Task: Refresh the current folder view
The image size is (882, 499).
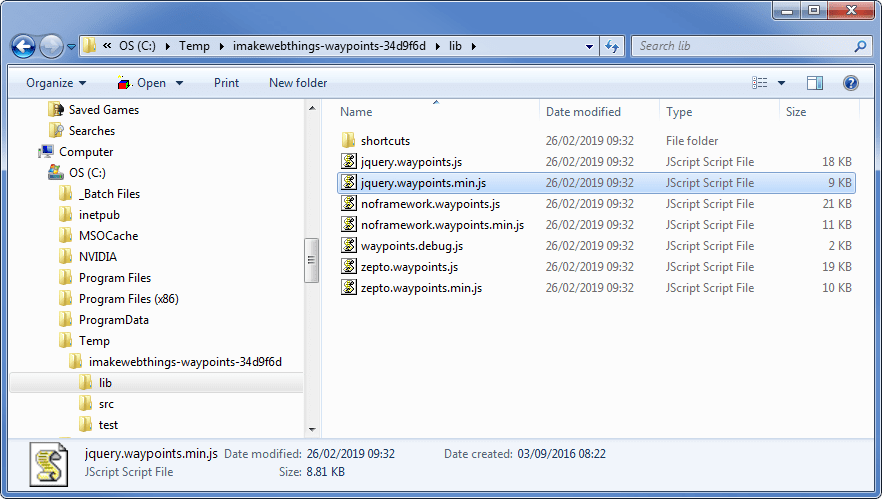Action: point(612,47)
